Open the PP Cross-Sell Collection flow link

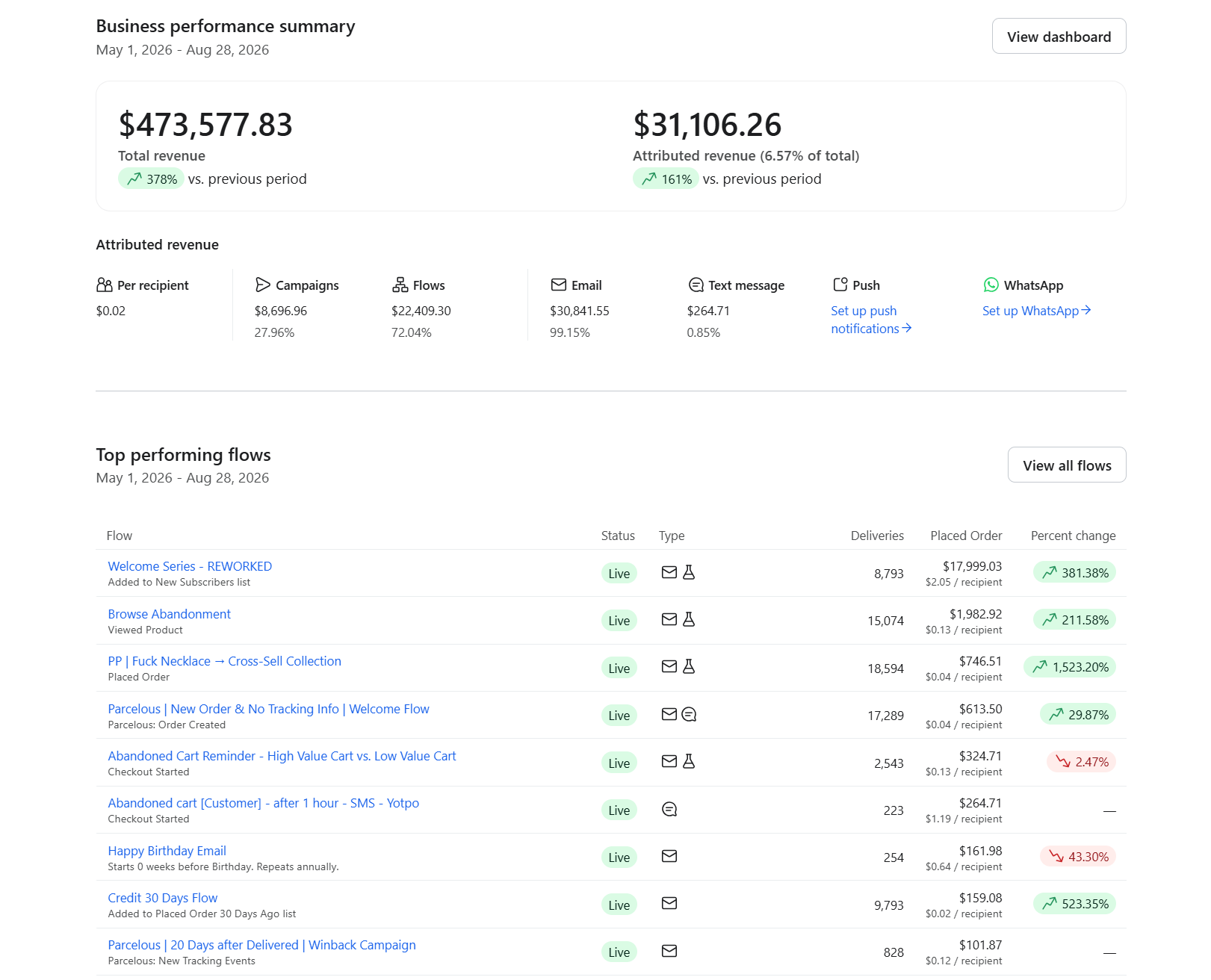click(224, 661)
